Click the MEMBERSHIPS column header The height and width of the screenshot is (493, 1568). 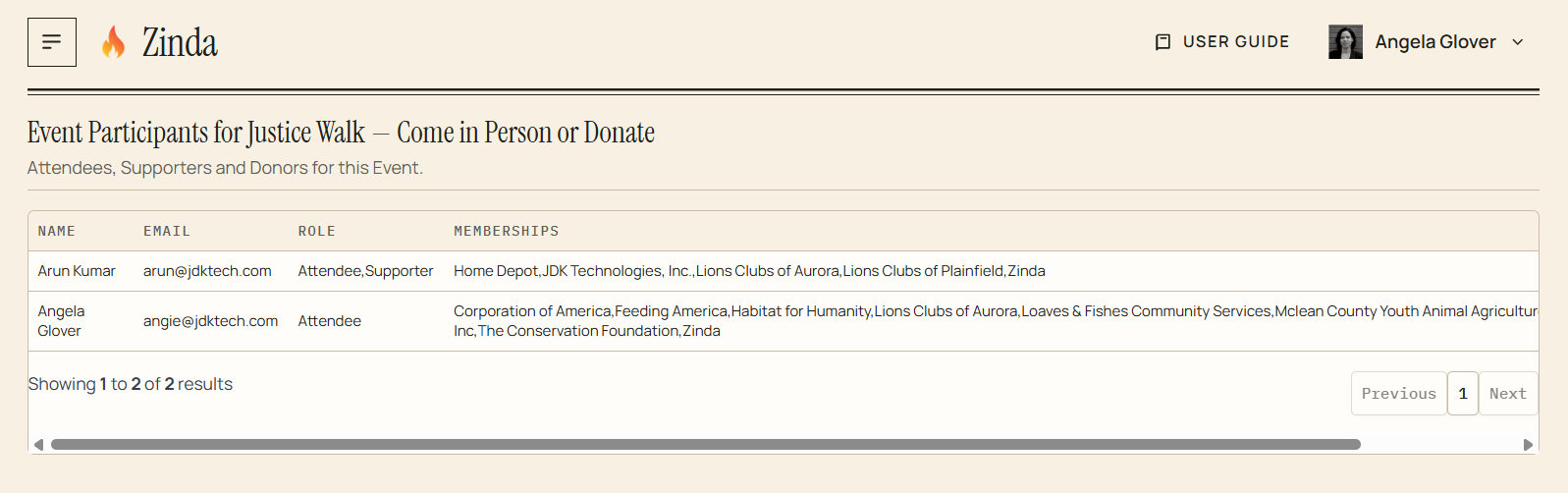tap(507, 231)
